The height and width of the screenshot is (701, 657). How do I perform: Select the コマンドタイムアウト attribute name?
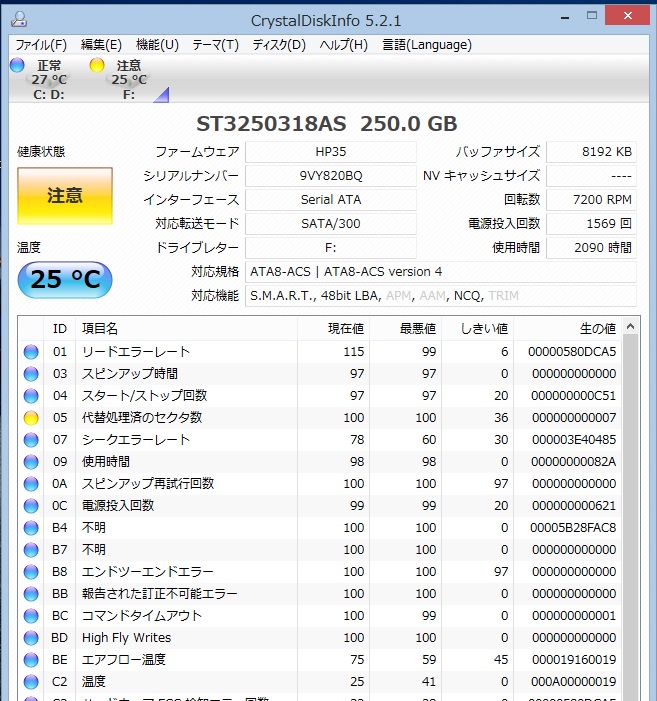[x=142, y=616]
